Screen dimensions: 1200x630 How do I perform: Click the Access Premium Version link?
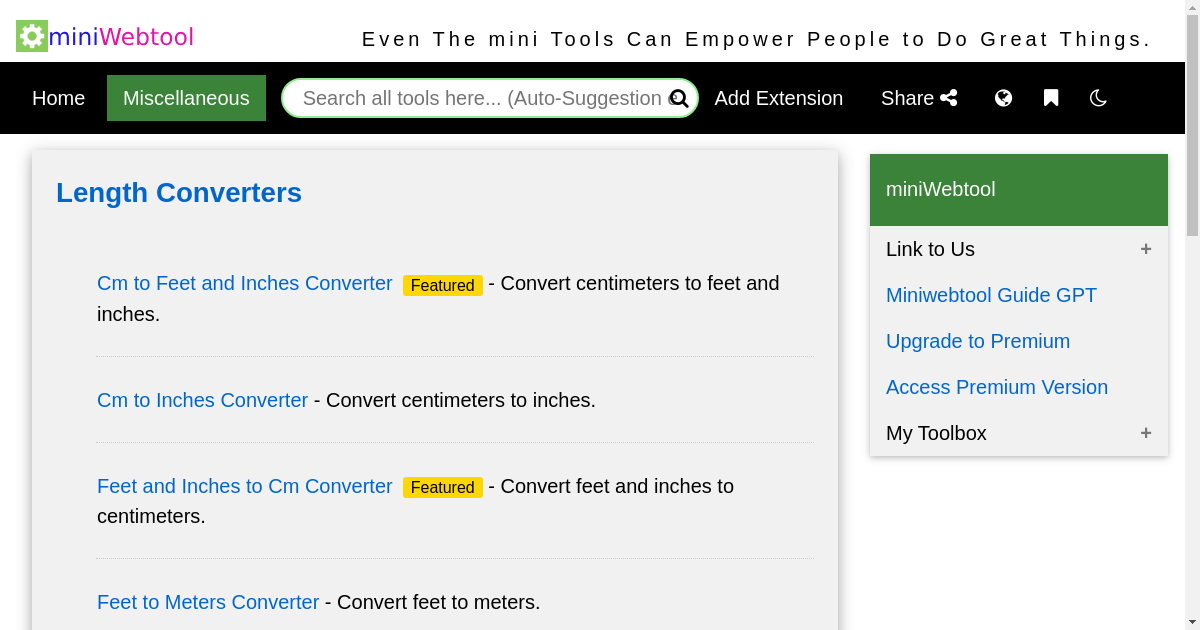click(997, 387)
